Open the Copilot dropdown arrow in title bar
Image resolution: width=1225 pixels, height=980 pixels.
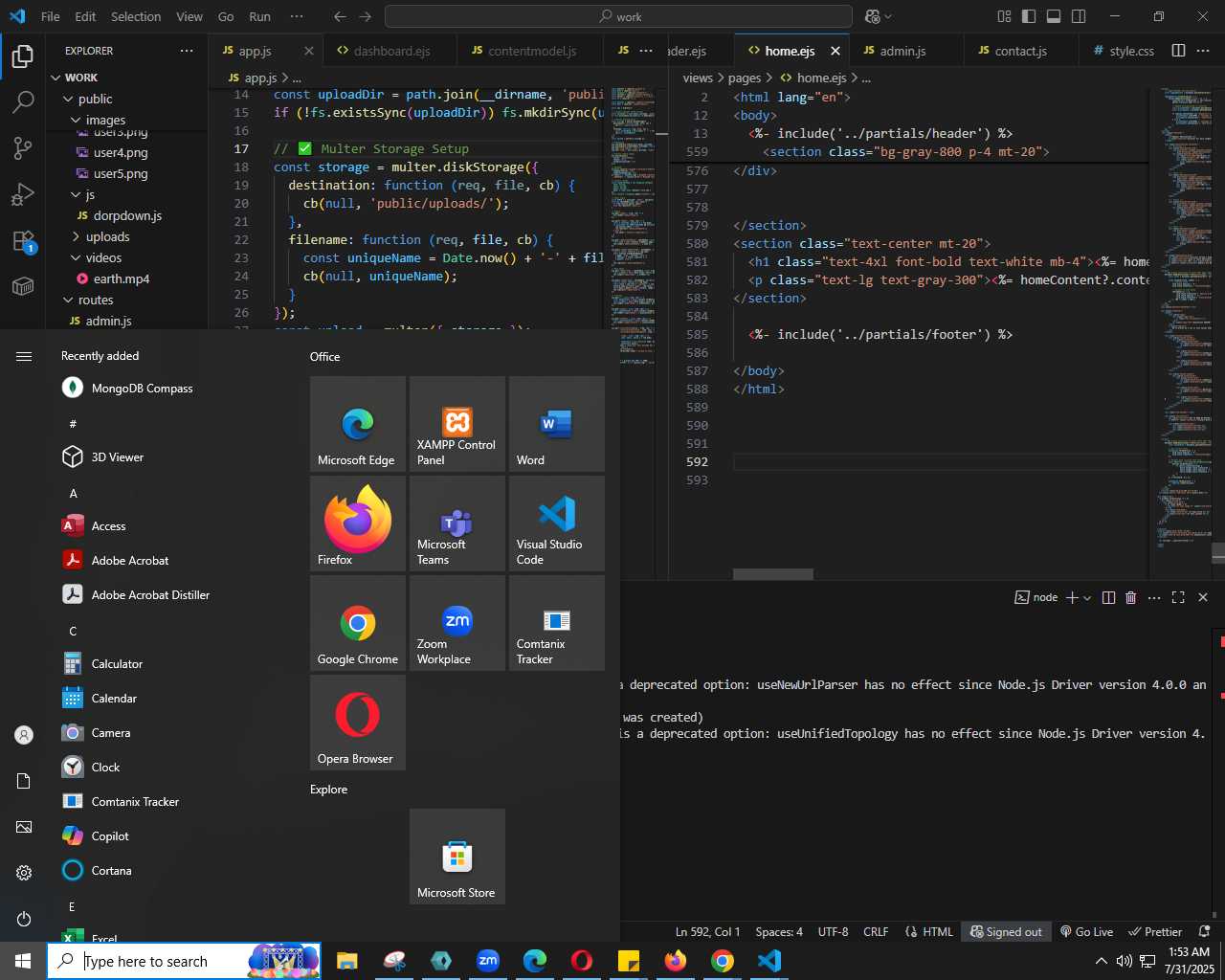click(x=888, y=16)
